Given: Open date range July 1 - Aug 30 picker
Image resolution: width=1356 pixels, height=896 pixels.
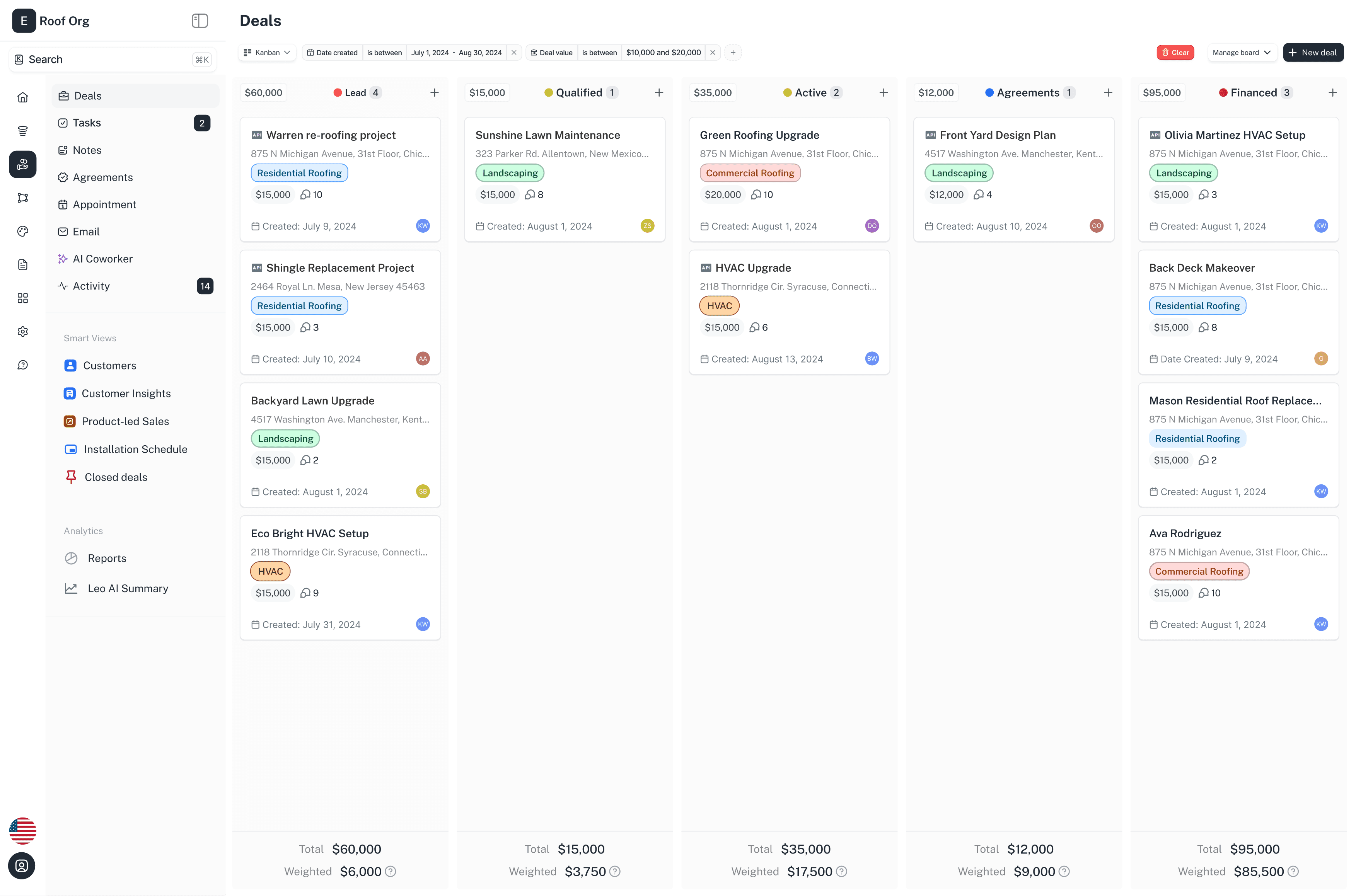Looking at the screenshot, I should click(x=456, y=53).
